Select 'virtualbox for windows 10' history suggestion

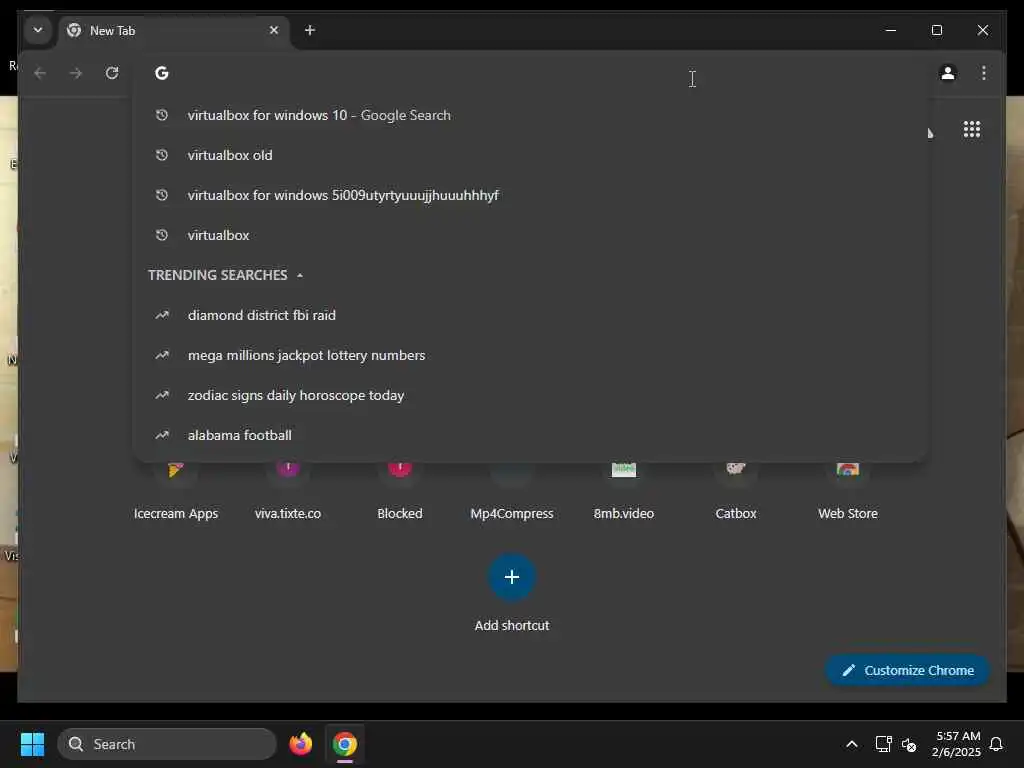point(529,116)
